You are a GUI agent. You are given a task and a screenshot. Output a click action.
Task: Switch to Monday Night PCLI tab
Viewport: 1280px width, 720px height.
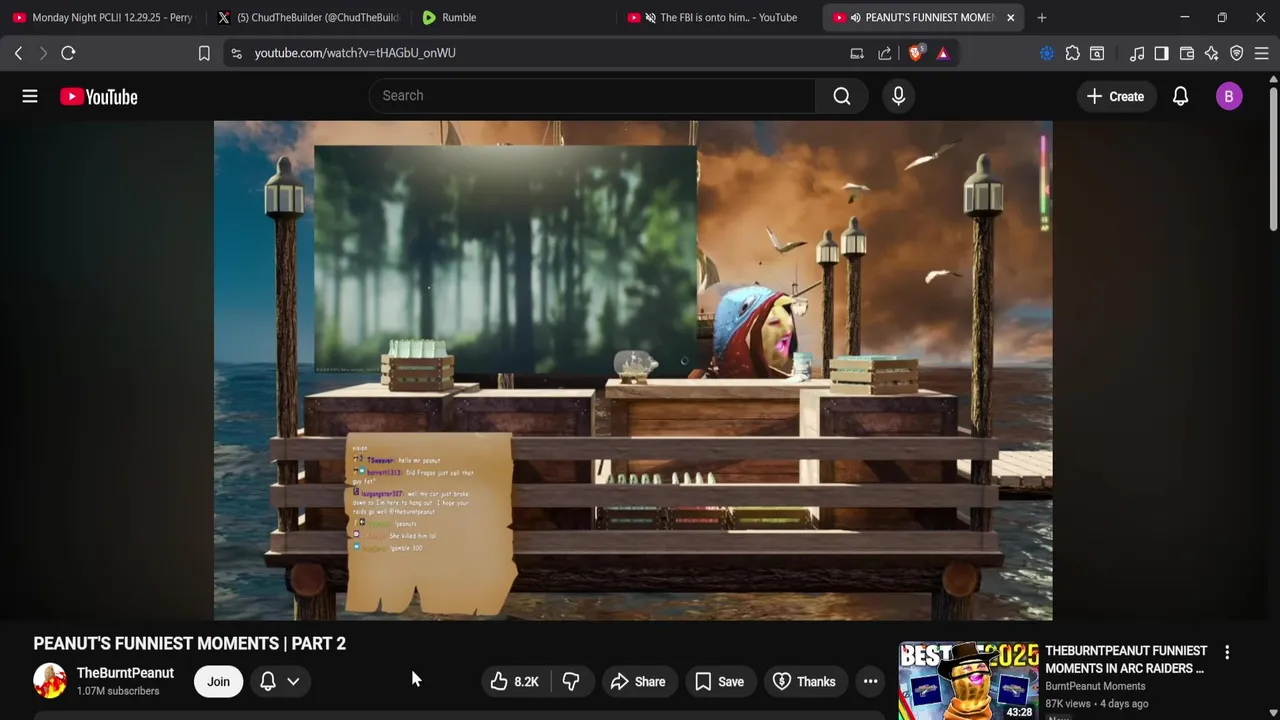(103, 17)
